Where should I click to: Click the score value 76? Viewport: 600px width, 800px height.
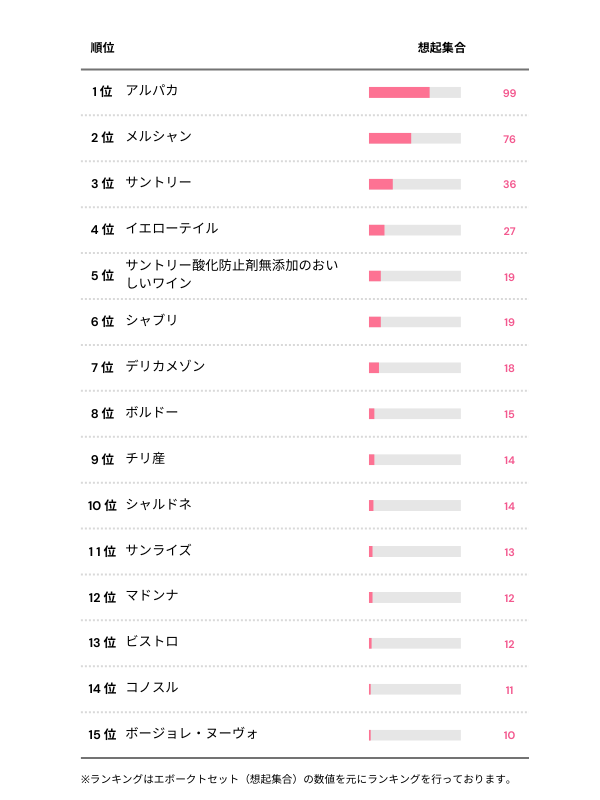tap(509, 139)
